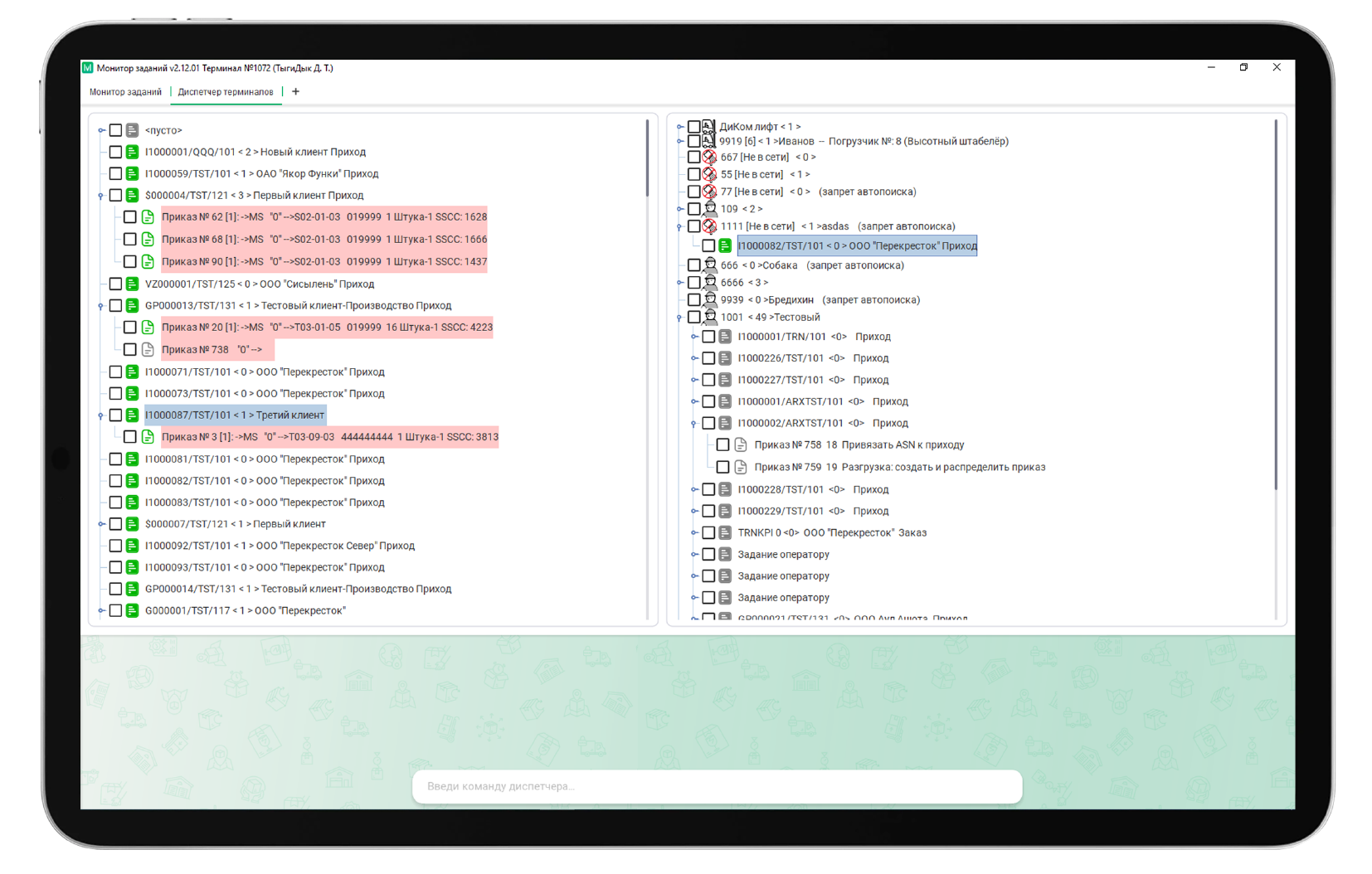Click the gray document icon next to <пусто>
The height and width of the screenshot is (874, 1372).
[x=132, y=130]
